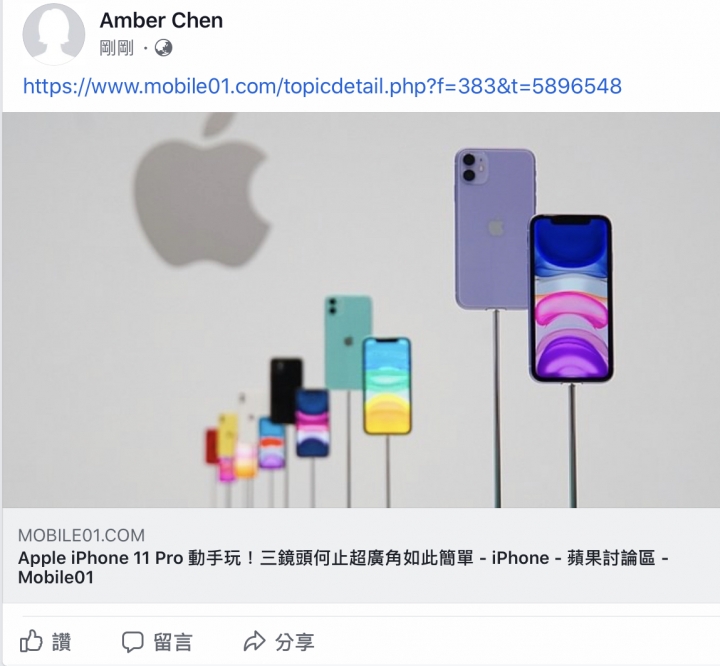The image size is (720, 666).
Task: Click the Amber Chen name link
Action: [x=161, y=21]
